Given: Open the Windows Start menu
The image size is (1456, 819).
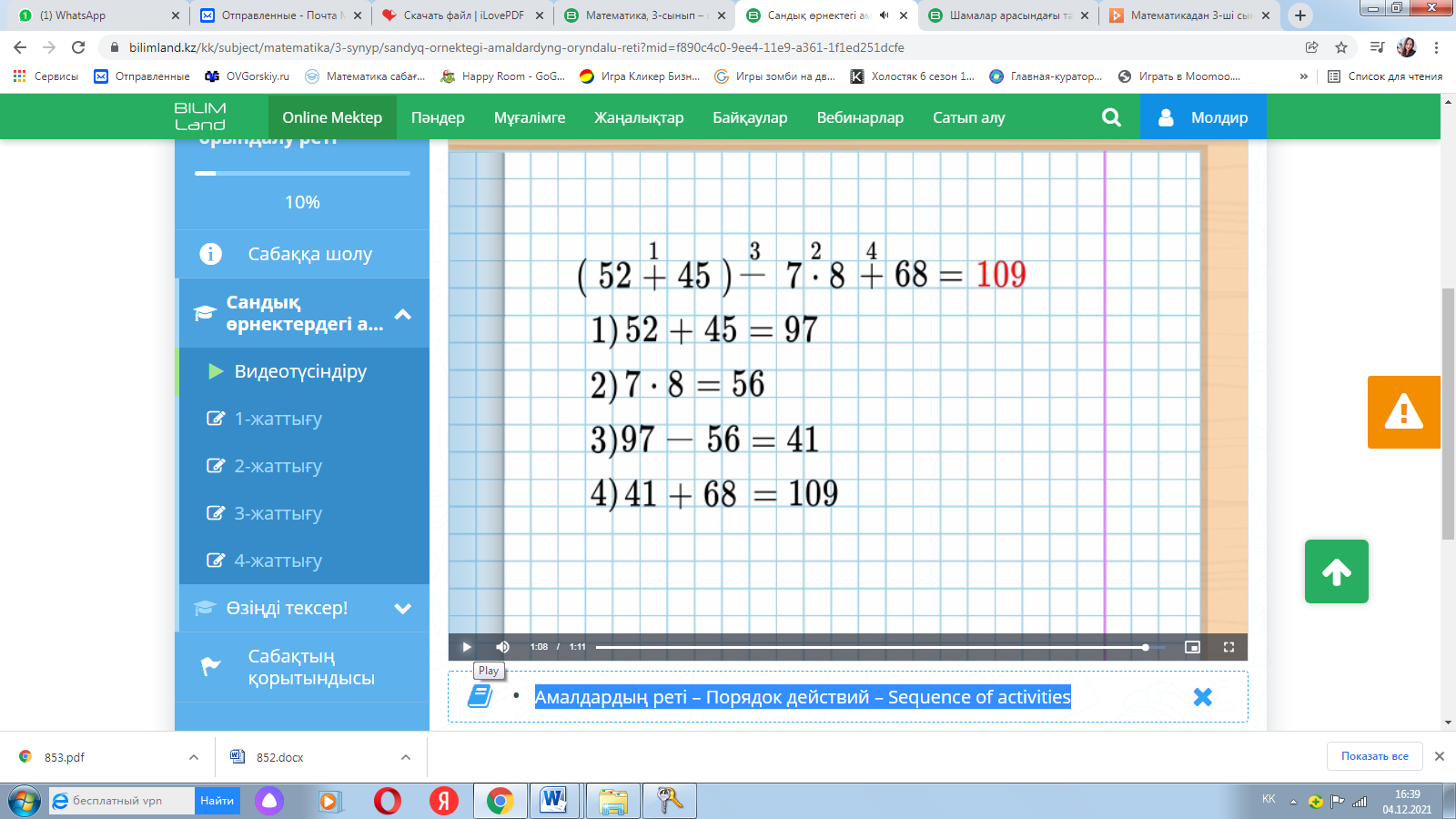Looking at the screenshot, I should pos(25,801).
